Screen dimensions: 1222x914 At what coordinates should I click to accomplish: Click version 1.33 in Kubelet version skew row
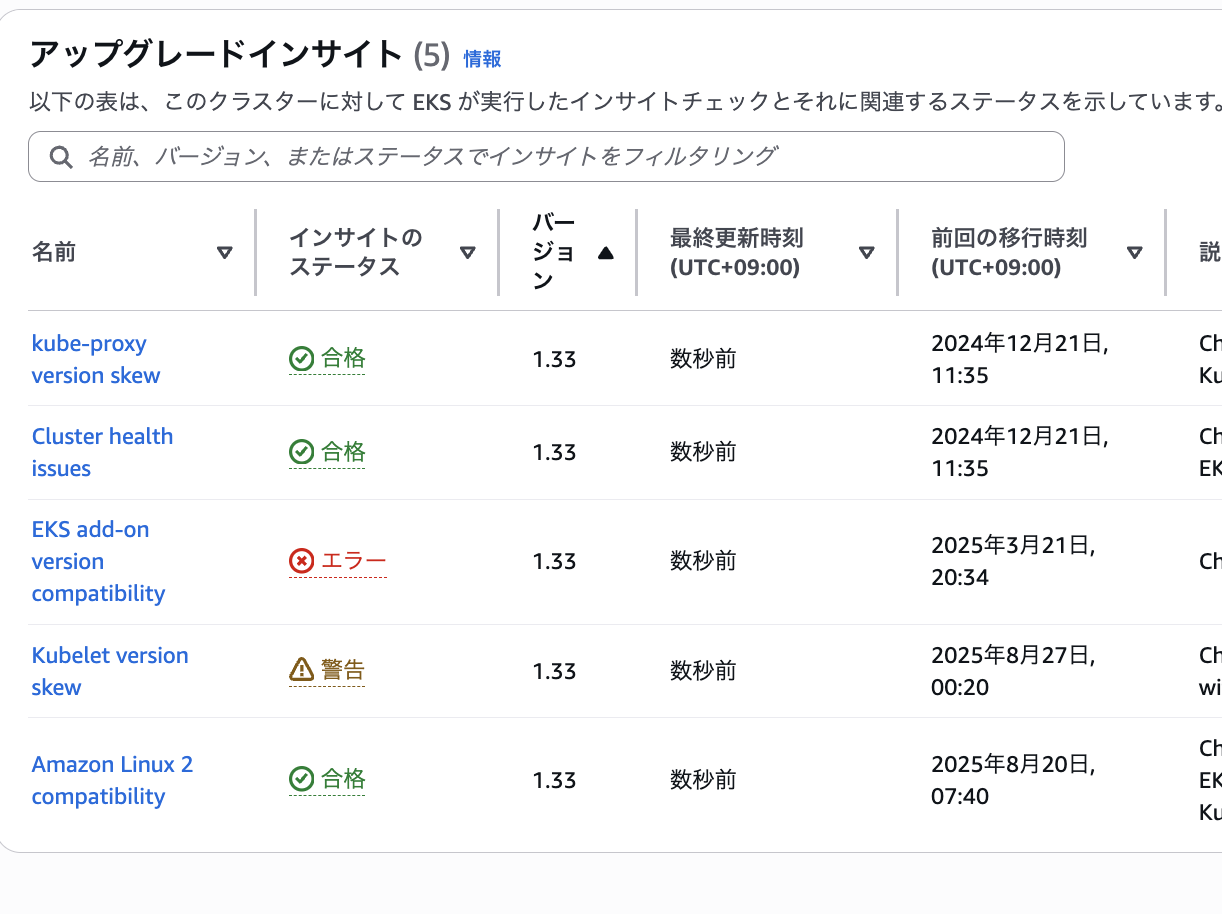pyautogui.click(x=554, y=671)
